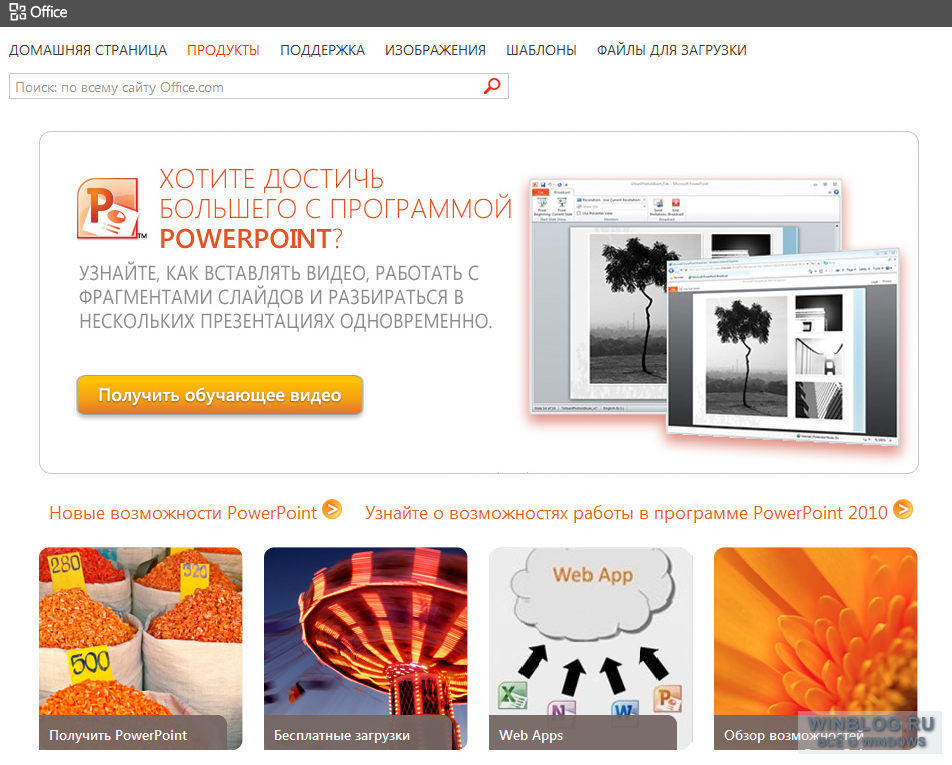The image size is (952, 765).
Task: Open ФАЙЛЫ ДЛЯ ЗАГРУЗКИ in the navigation
Action: coord(672,50)
